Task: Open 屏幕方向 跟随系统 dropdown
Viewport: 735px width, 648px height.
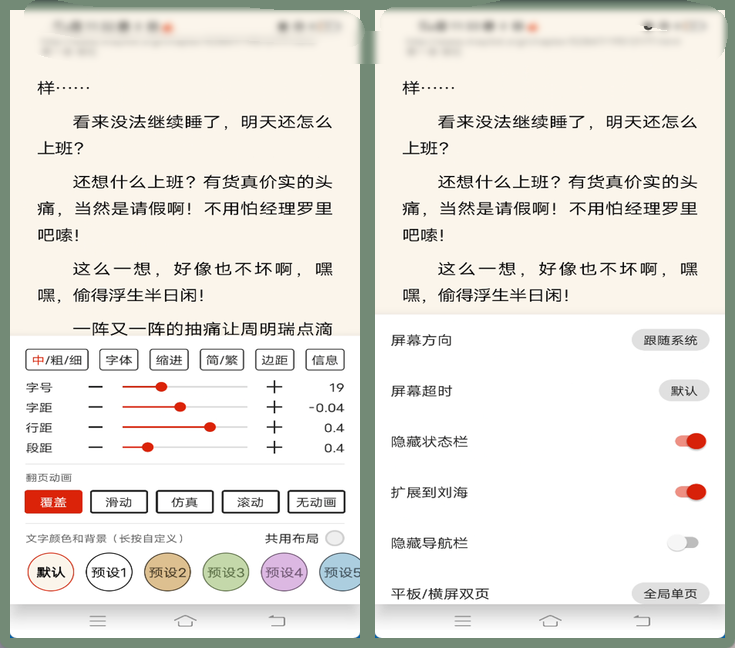Action: [x=670, y=340]
